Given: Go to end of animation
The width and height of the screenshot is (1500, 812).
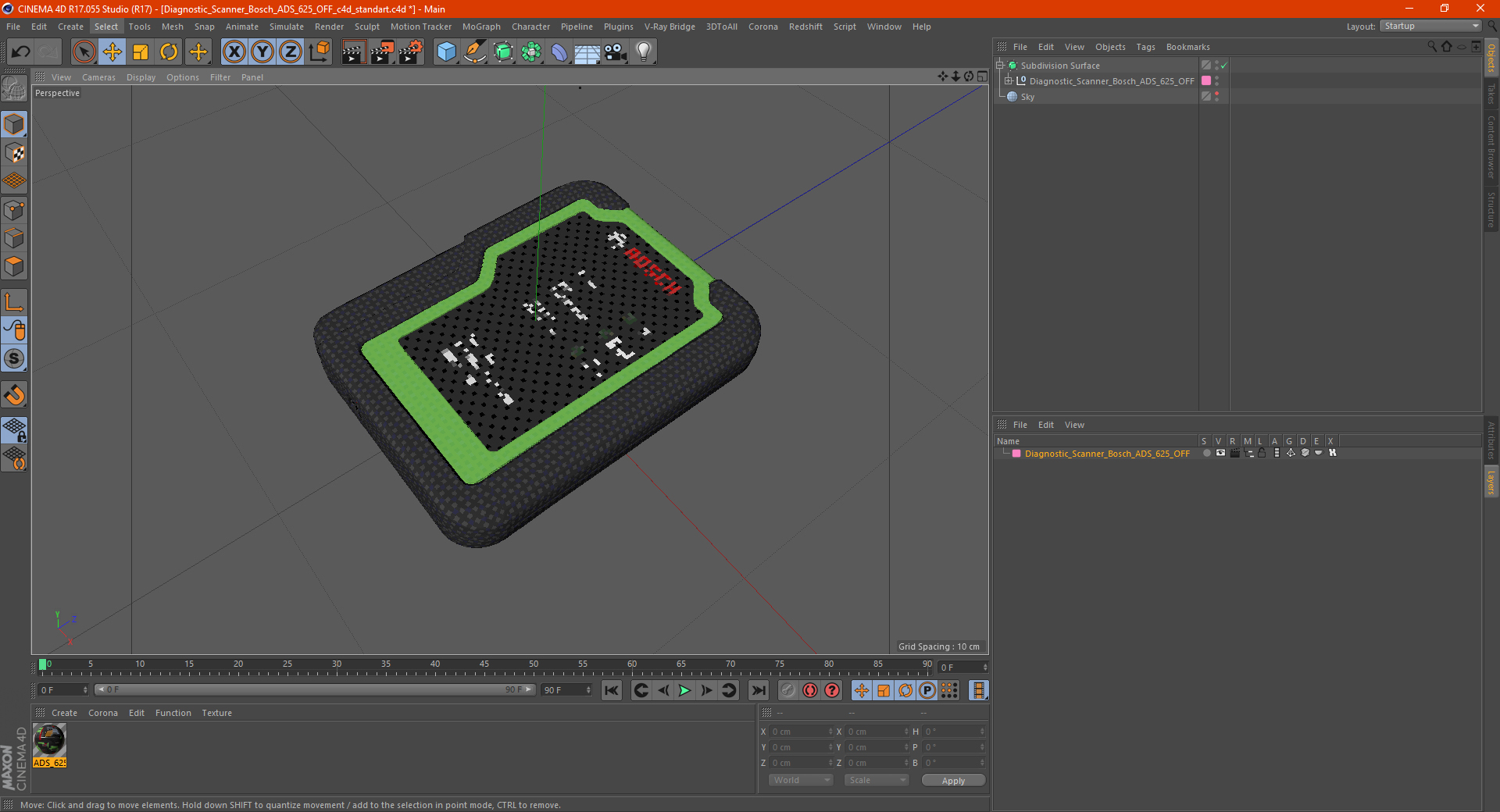Looking at the screenshot, I should pyautogui.click(x=758, y=690).
